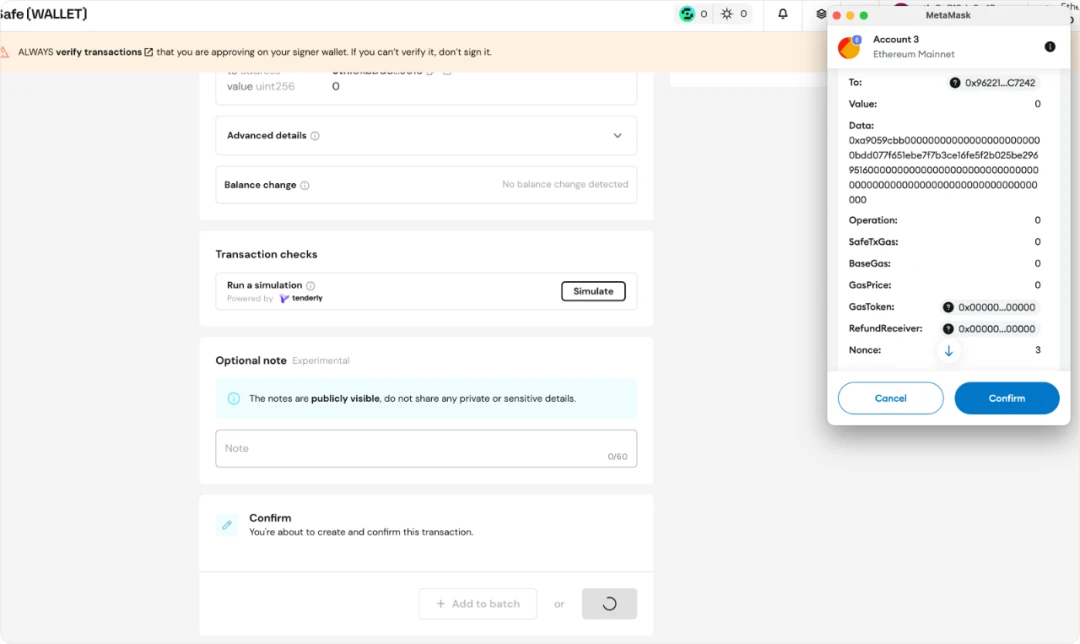Screen dimensions: 1080x644
Task: Click the sun-shaped points counter icon
Action: click(727, 14)
